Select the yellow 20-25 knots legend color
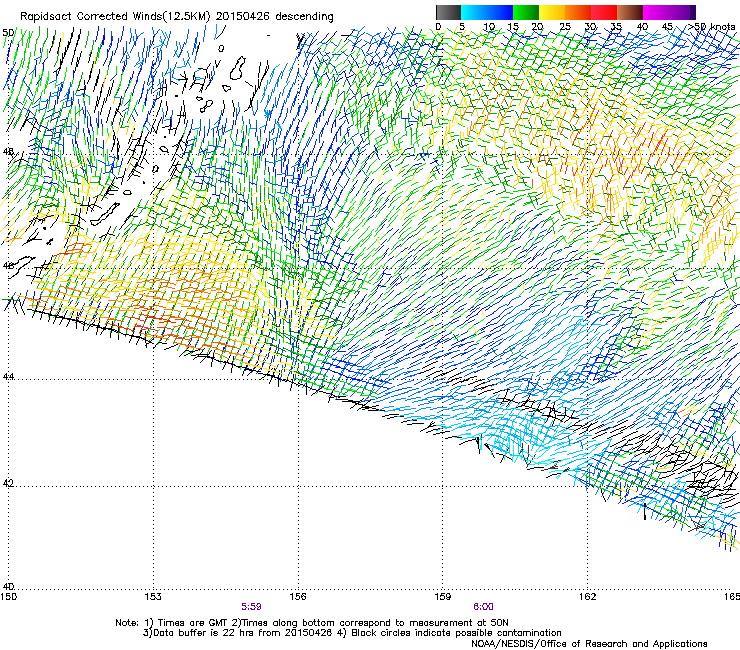 point(552,12)
